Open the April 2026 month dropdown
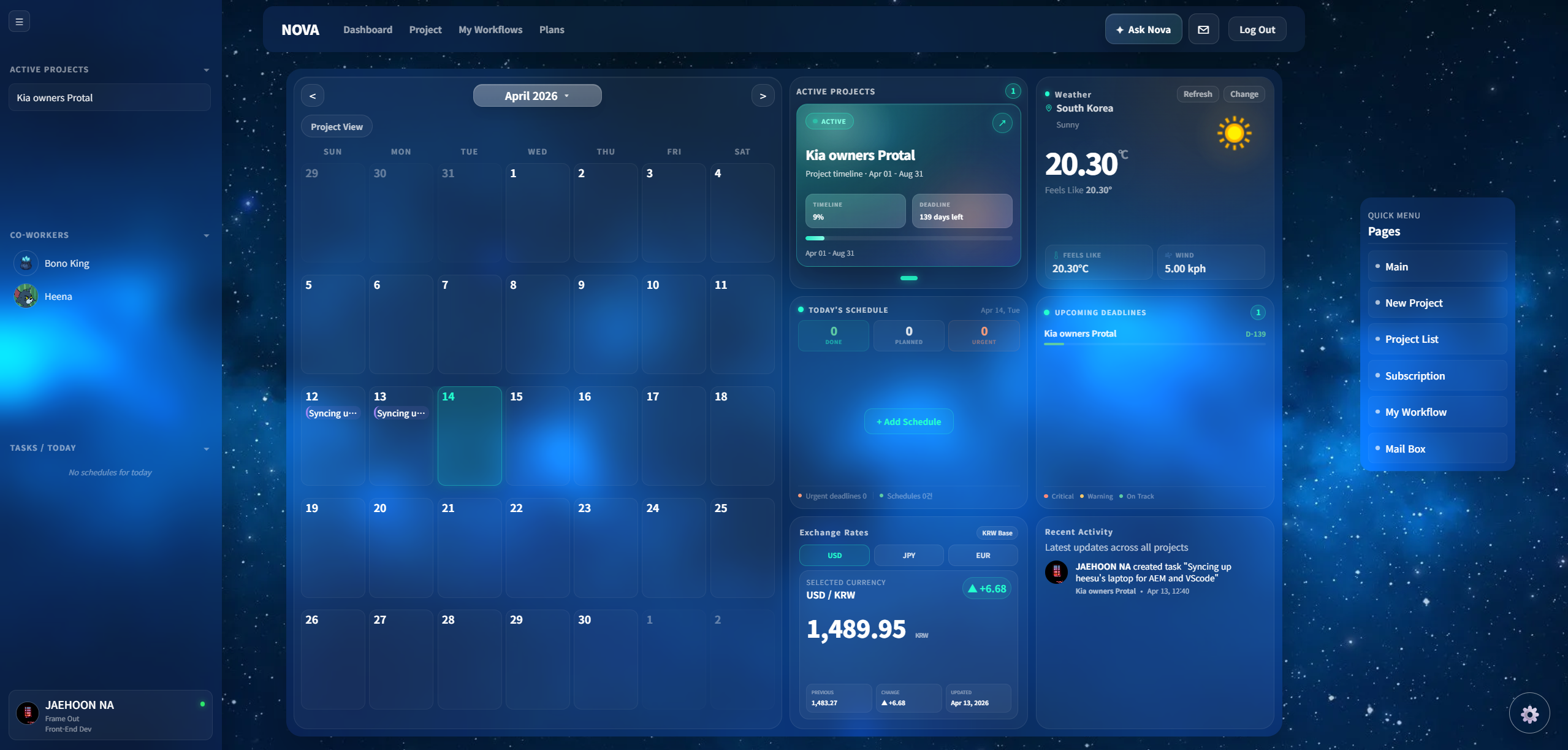This screenshot has width=1568, height=750. pos(537,96)
